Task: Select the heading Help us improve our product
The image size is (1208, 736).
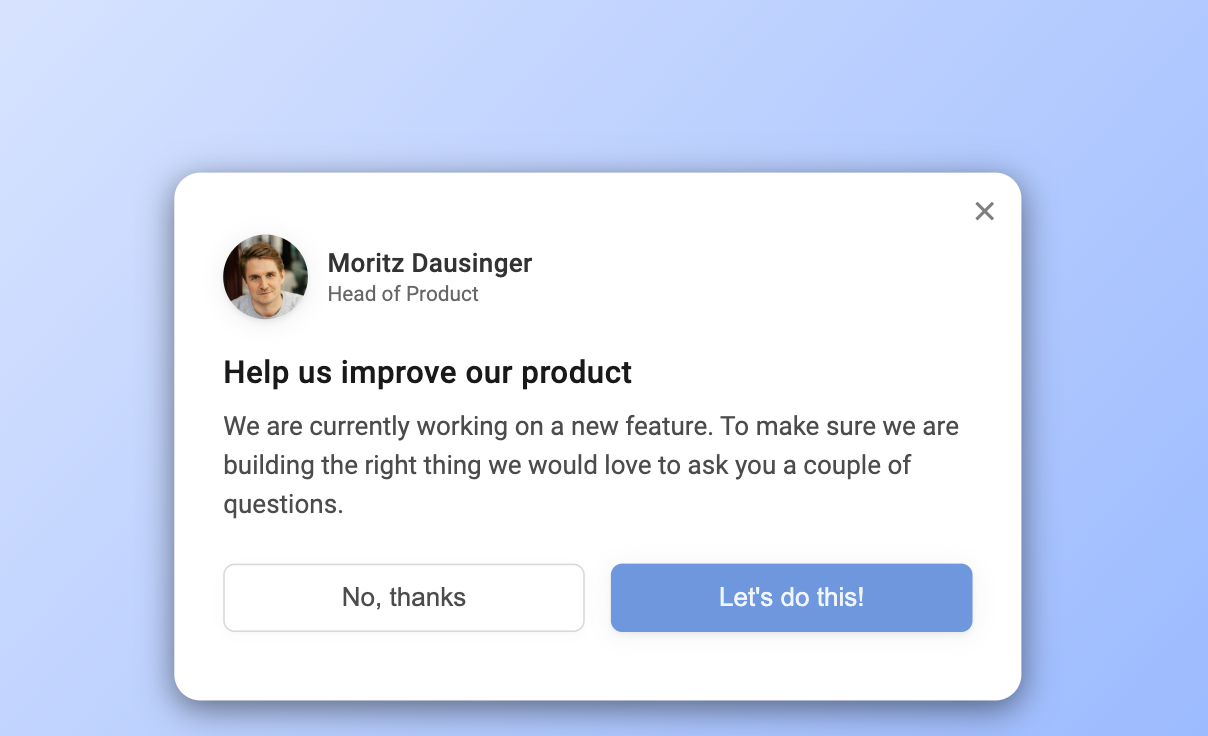Action: 427,372
